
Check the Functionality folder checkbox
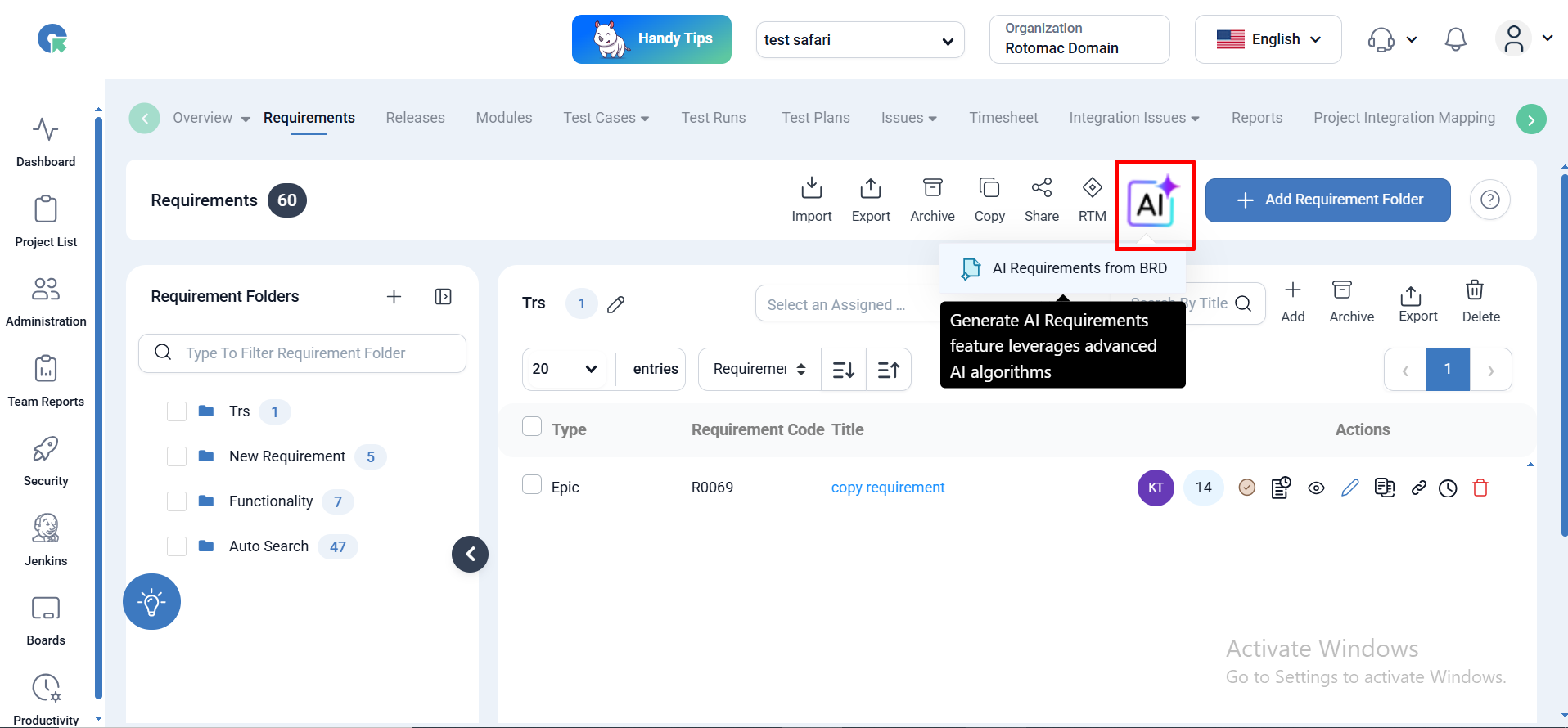point(177,501)
